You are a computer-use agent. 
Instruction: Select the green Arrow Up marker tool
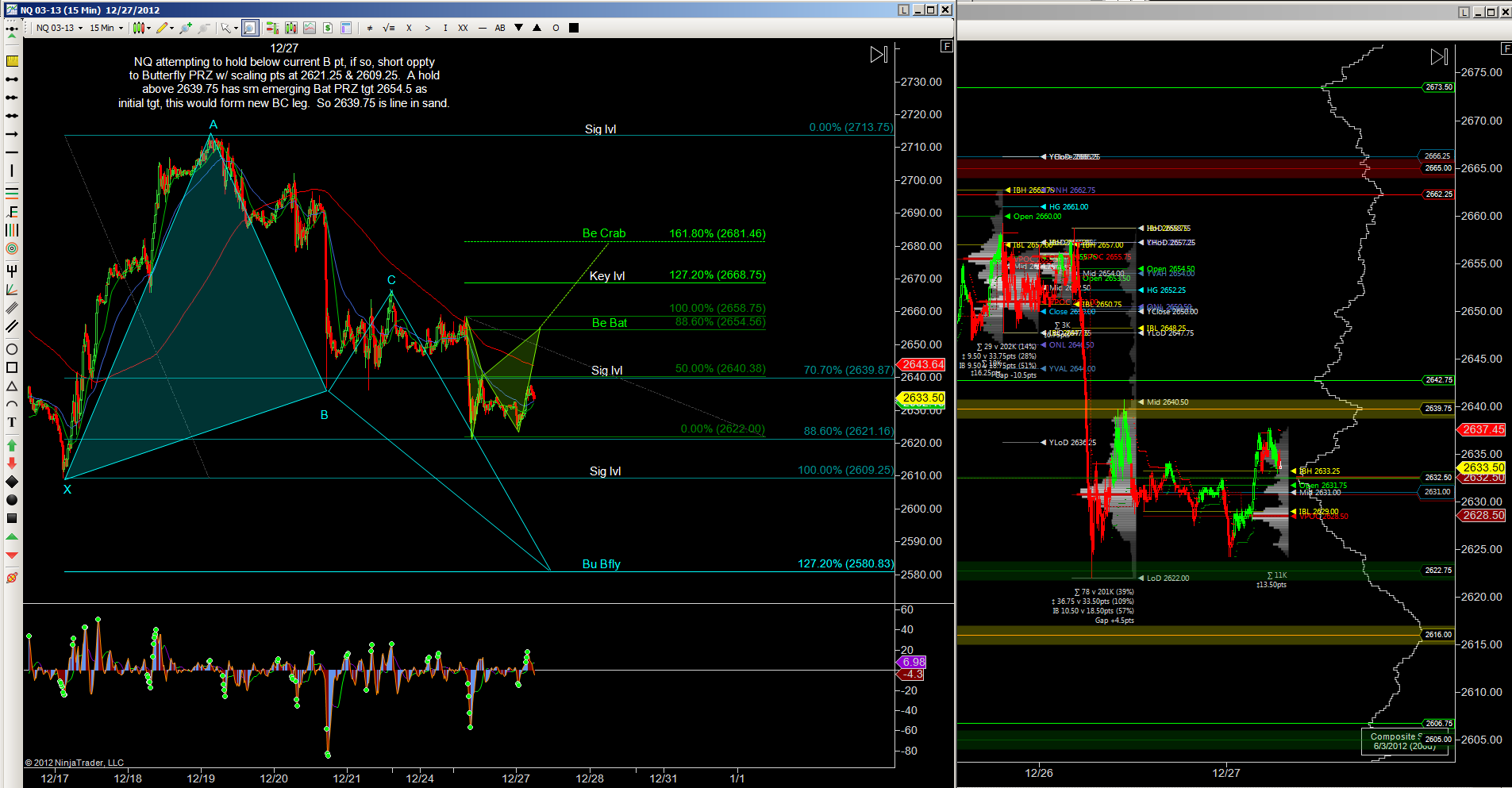click(12, 446)
